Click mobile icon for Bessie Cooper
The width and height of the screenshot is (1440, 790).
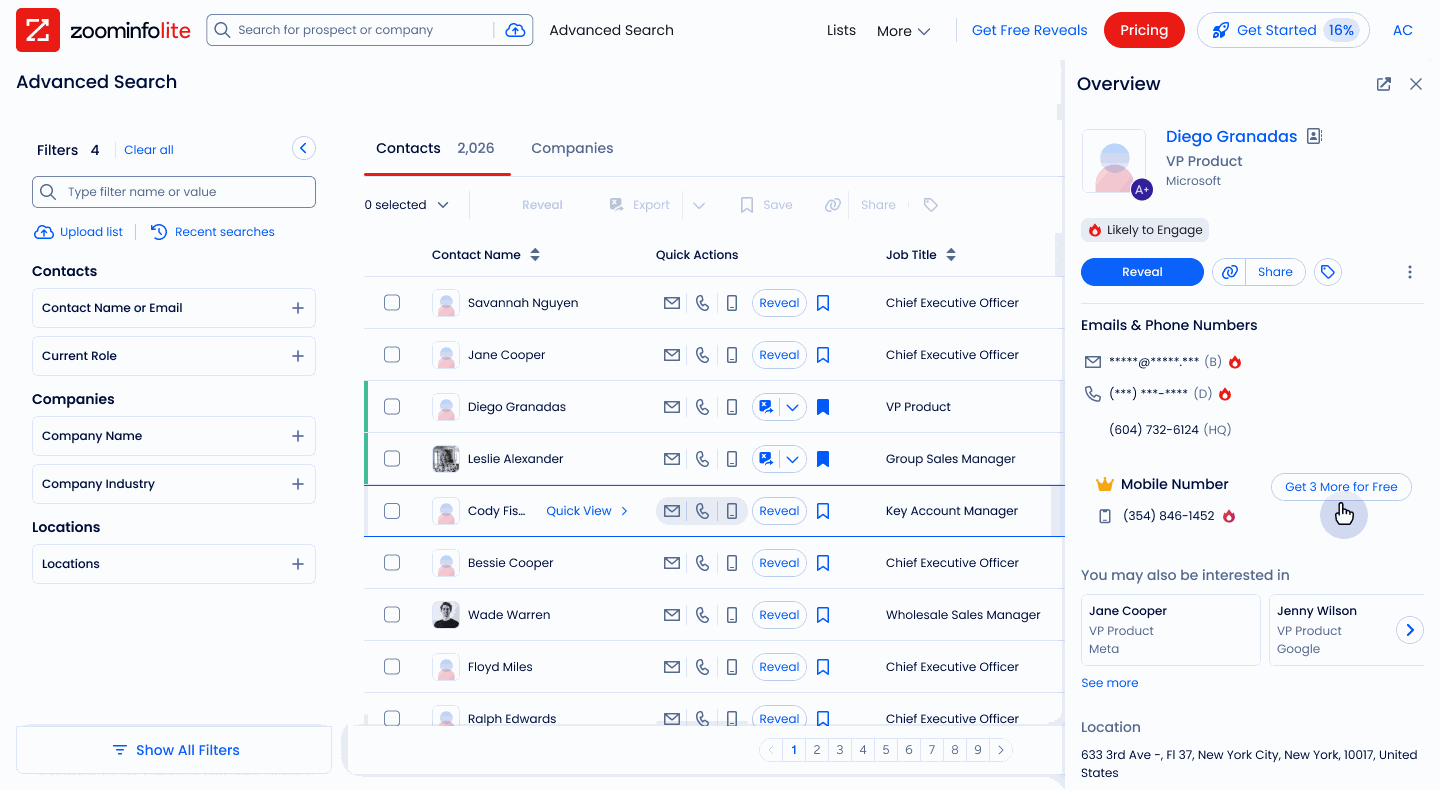point(732,563)
